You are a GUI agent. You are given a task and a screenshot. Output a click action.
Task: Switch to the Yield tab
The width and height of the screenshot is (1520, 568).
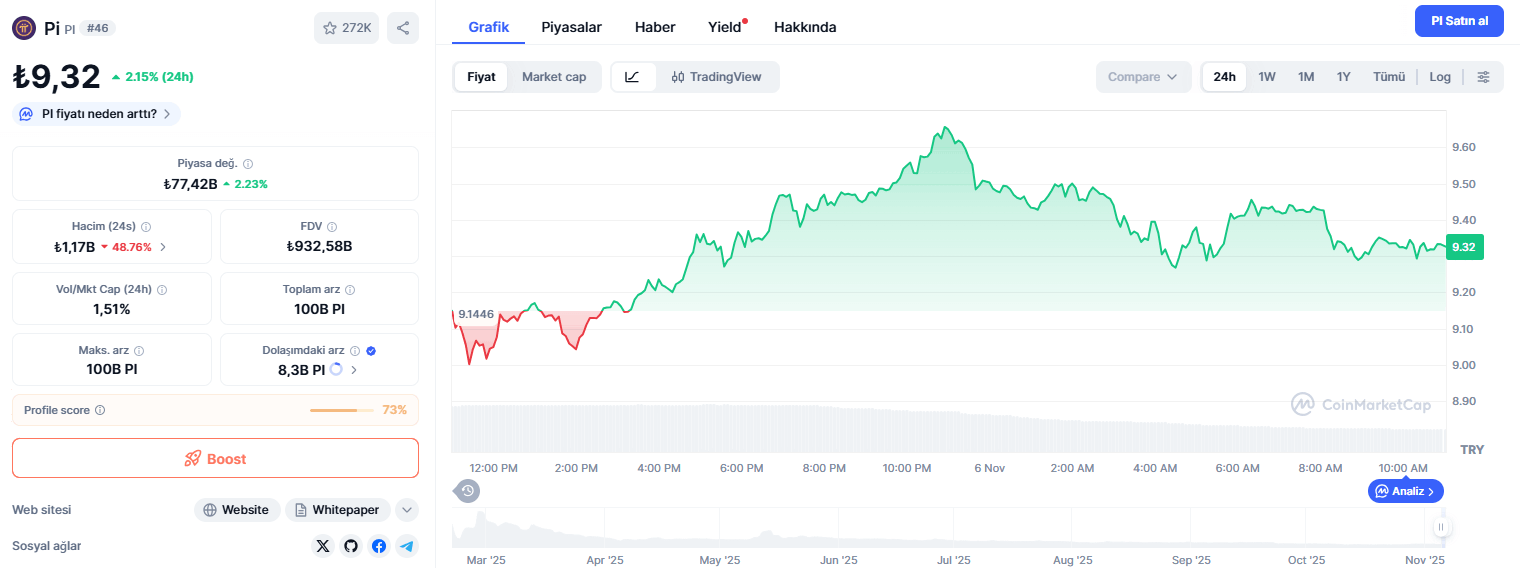(x=725, y=27)
